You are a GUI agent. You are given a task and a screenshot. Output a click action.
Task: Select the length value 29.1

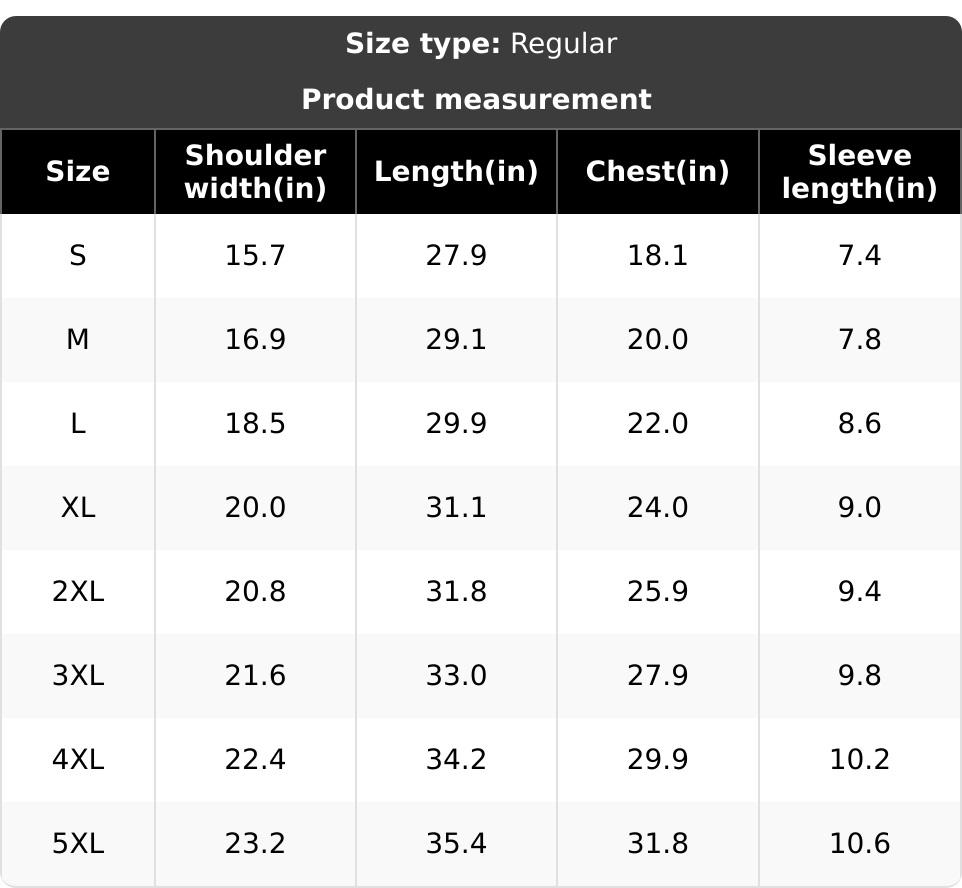[456, 340]
